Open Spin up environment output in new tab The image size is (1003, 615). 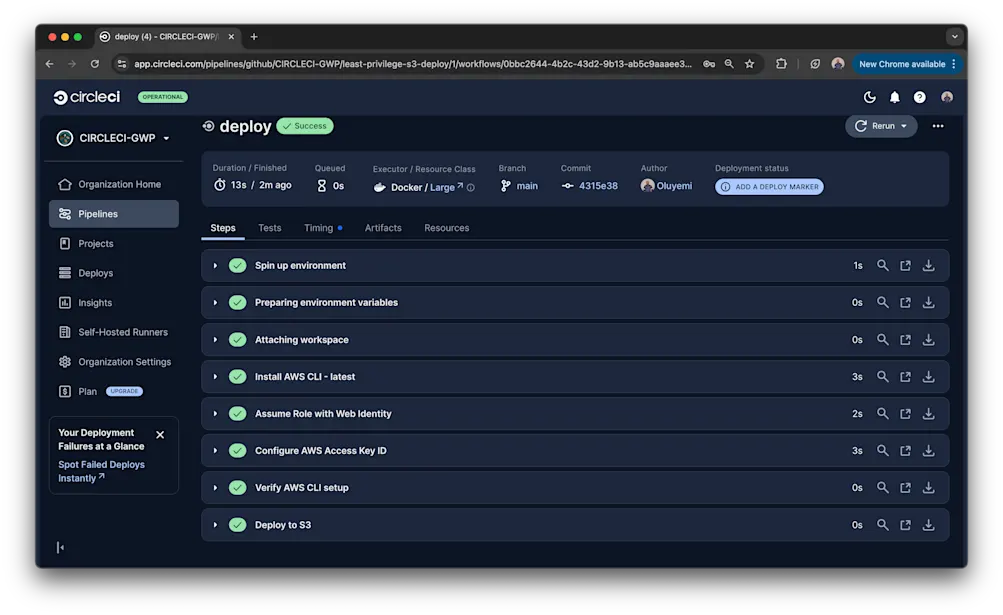905,265
